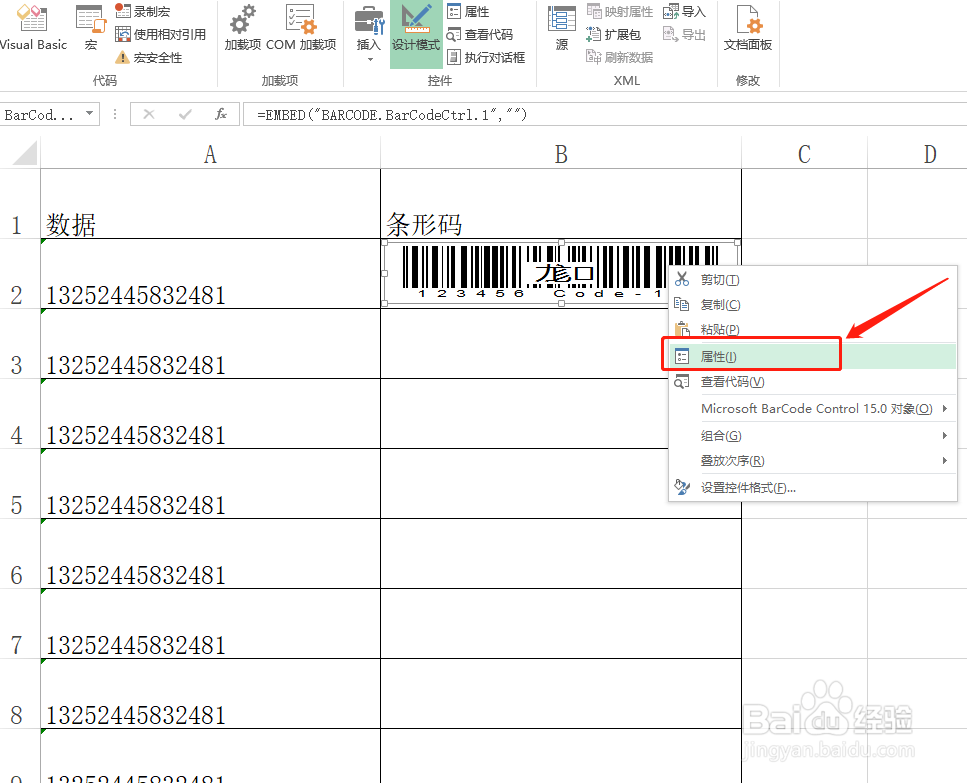Open Document Panel (文档面板)
The image size is (967, 783).
click(x=747, y=28)
